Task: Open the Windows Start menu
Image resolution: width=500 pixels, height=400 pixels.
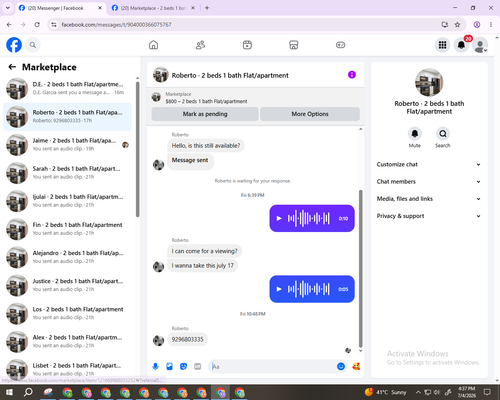Action: 9,392
